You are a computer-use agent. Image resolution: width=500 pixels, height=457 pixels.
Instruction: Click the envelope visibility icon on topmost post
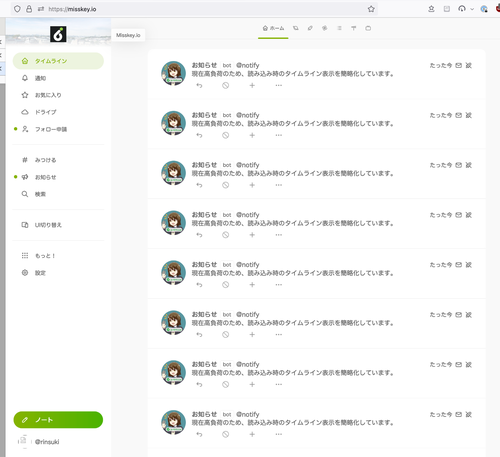point(459,65)
